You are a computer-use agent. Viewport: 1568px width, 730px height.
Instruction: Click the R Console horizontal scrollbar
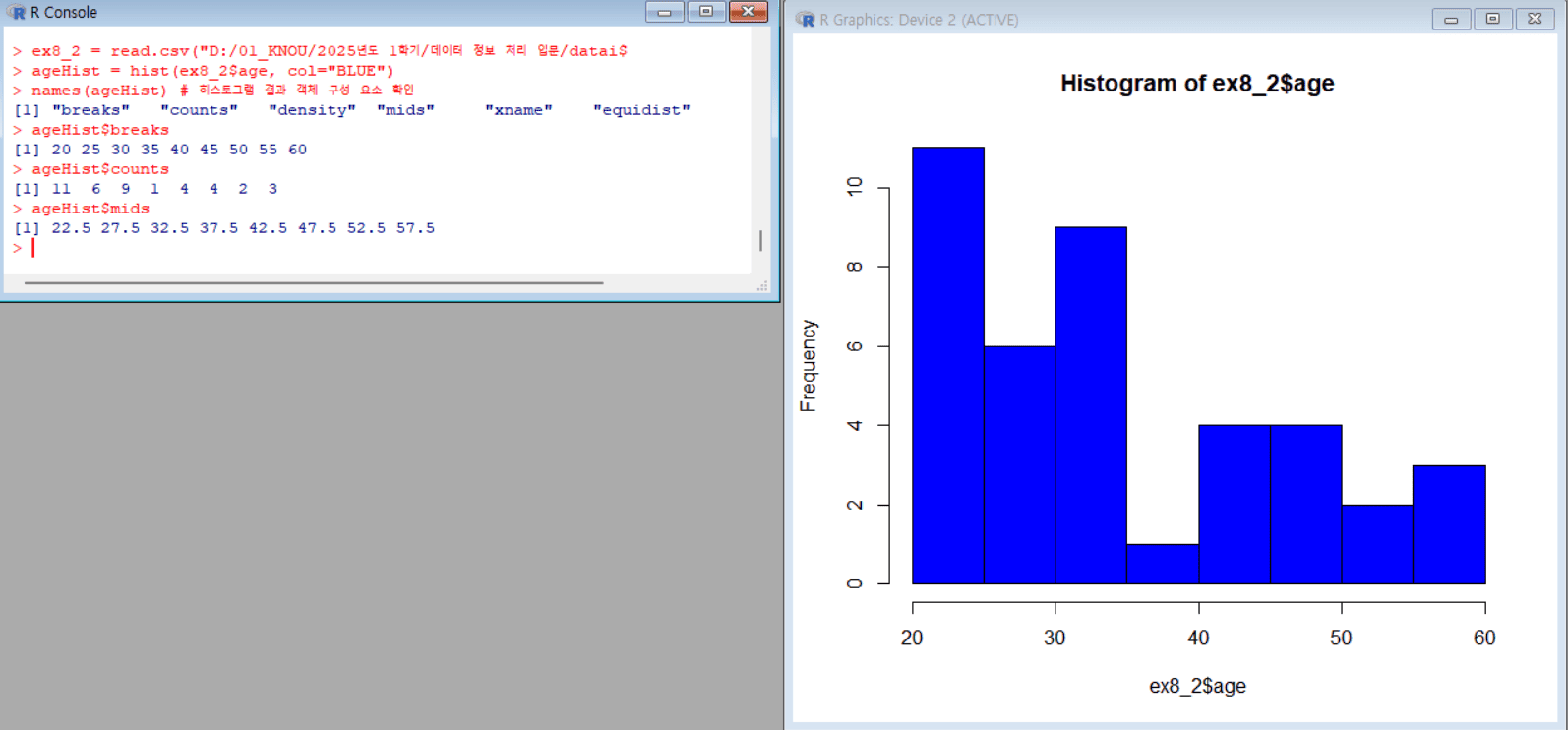click(313, 283)
